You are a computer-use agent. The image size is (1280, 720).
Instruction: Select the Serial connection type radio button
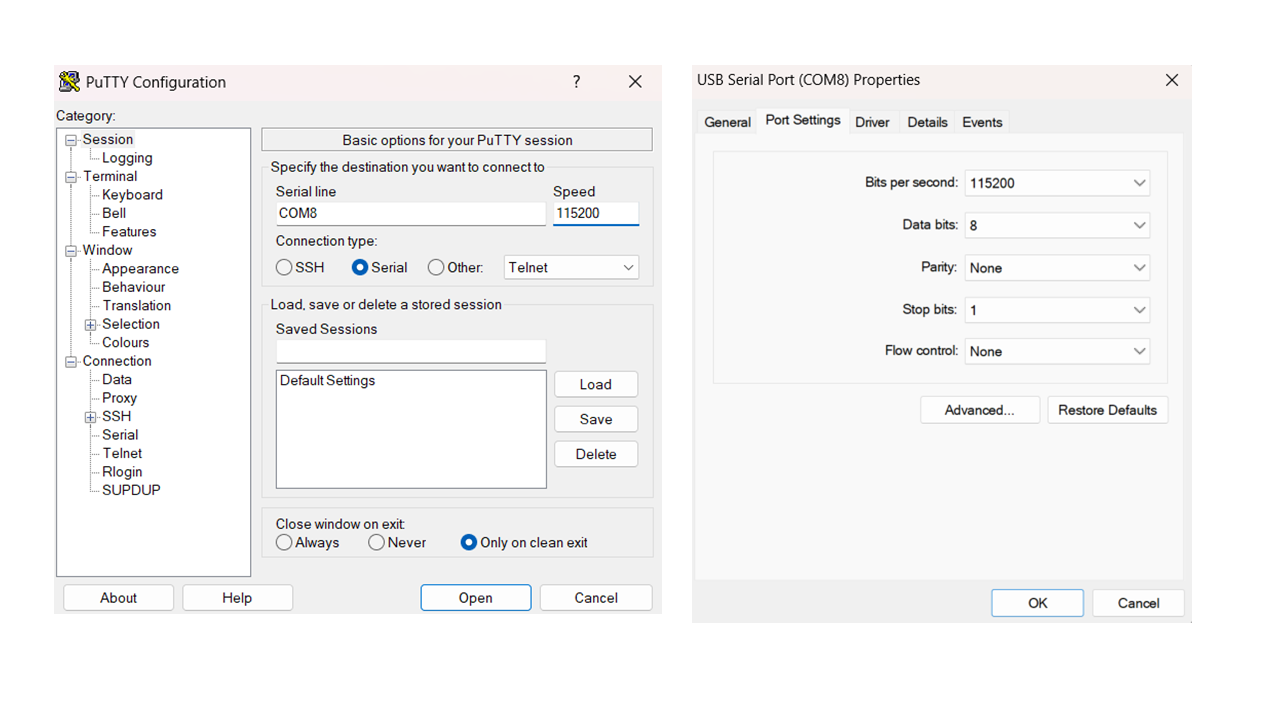(360, 267)
